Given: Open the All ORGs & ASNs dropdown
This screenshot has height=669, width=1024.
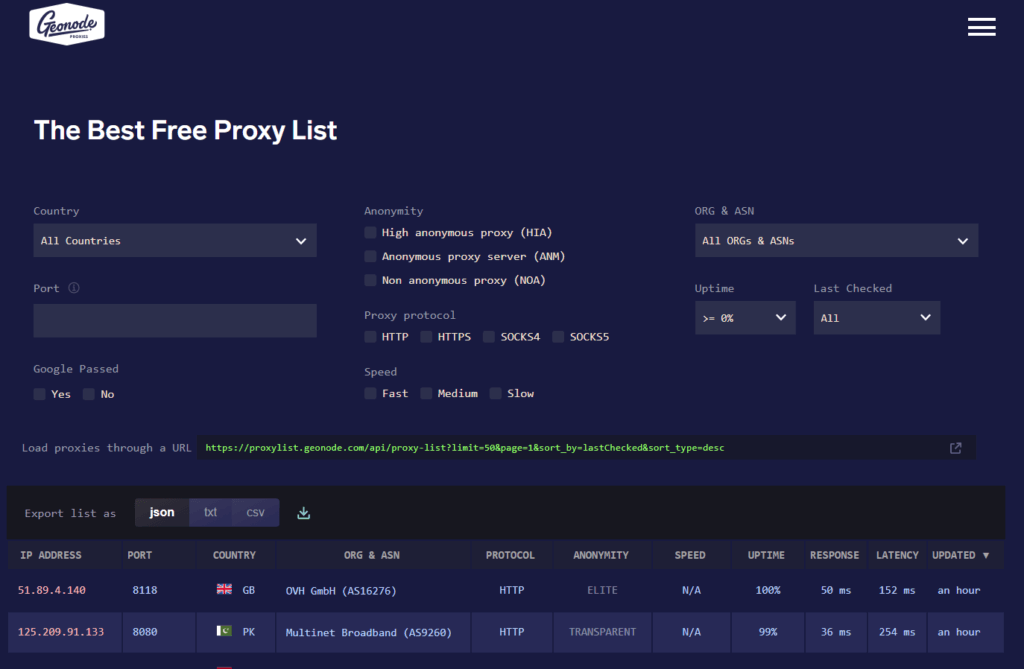Looking at the screenshot, I should coord(836,241).
